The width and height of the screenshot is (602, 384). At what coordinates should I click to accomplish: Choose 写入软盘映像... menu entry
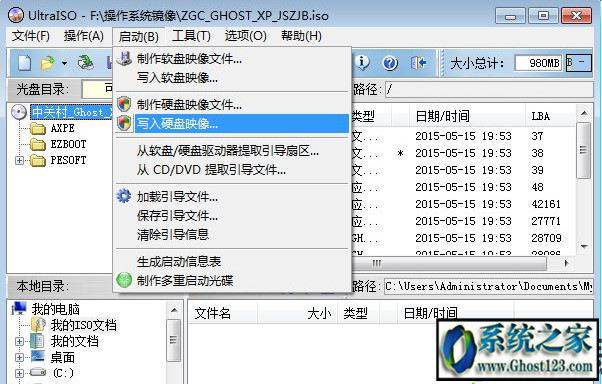point(232,78)
